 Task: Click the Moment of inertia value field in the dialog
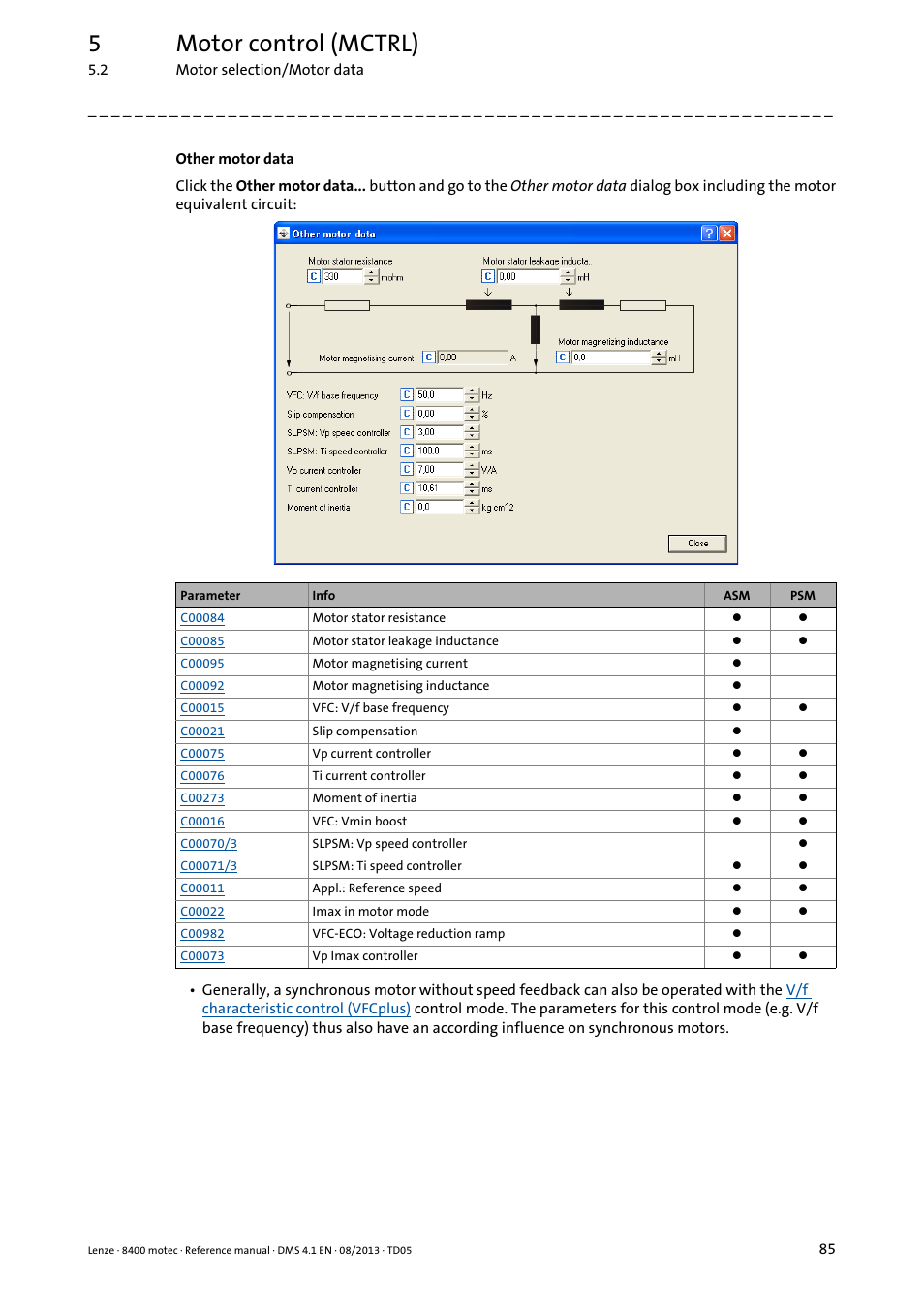click(x=441, y=507)
